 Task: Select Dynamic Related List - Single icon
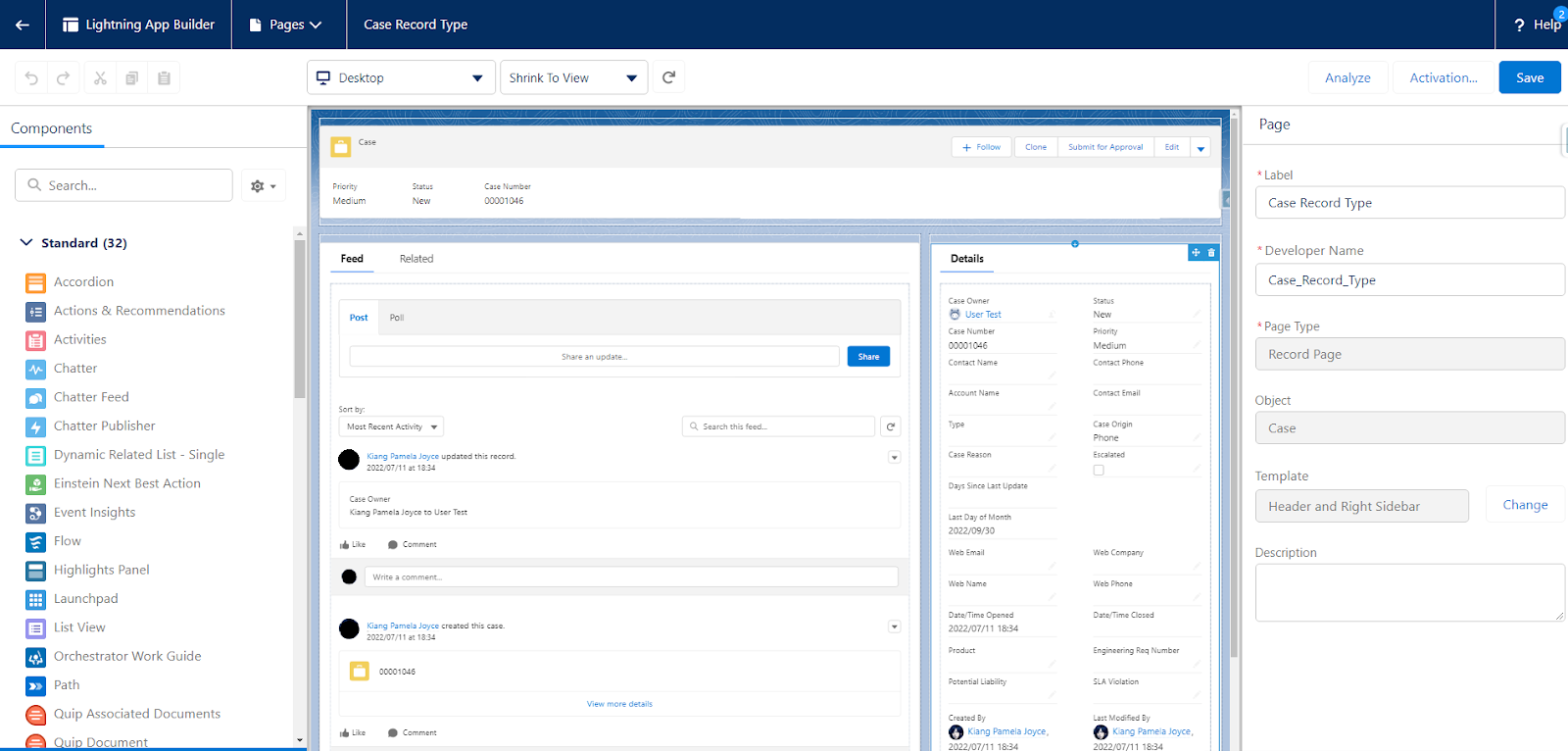click(x=36, y=456)
